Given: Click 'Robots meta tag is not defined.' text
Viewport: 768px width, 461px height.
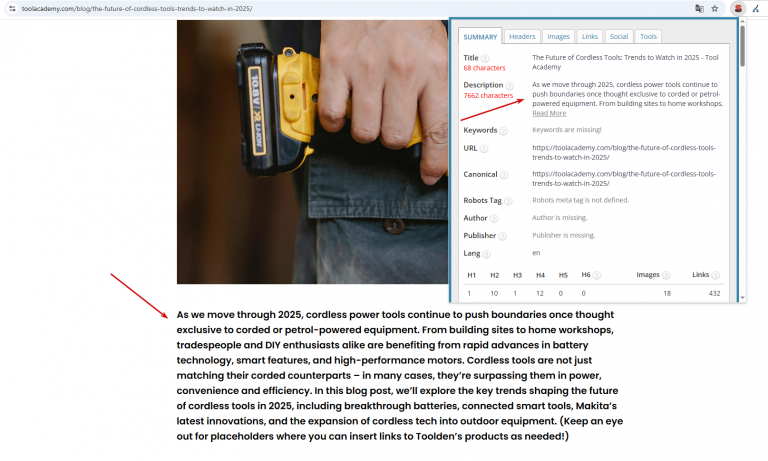Looking at the screenshot, I should click(x=580, y=200).
